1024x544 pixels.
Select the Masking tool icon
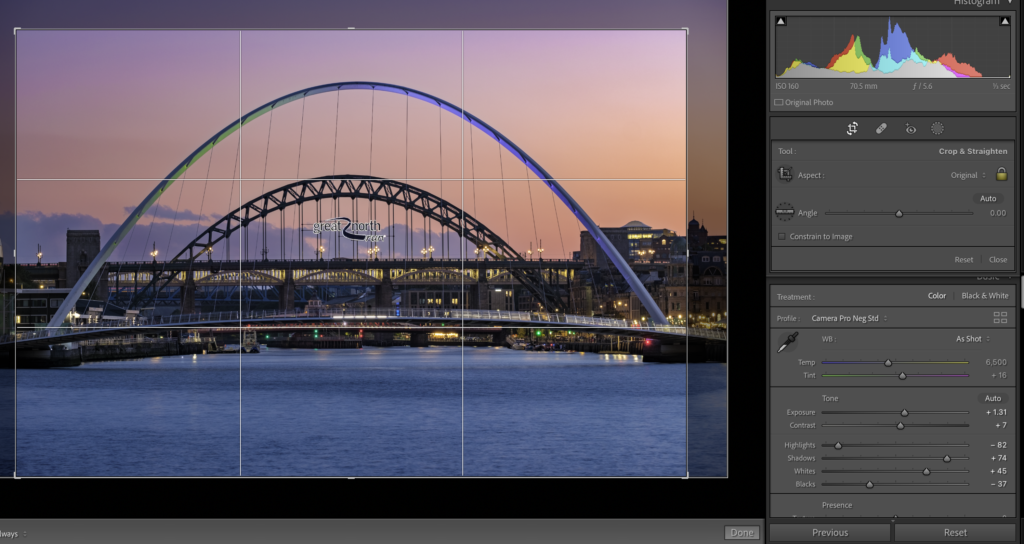click(x=937, y=129)
